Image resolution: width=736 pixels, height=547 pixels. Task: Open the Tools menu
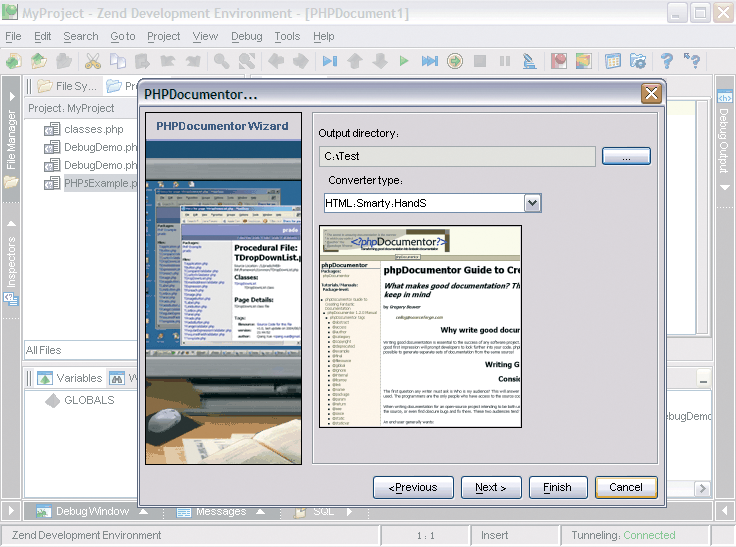[287, 36]
